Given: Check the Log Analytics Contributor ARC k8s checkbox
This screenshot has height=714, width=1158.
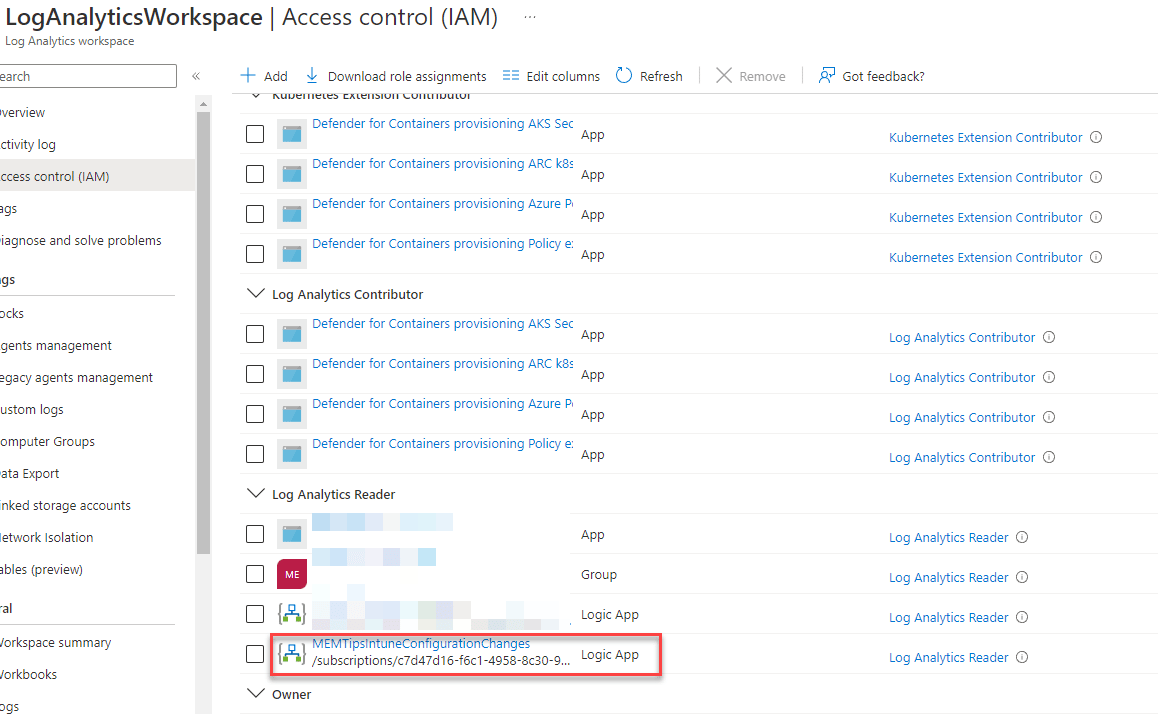Looking at the screenshot, I should (255, 374).
